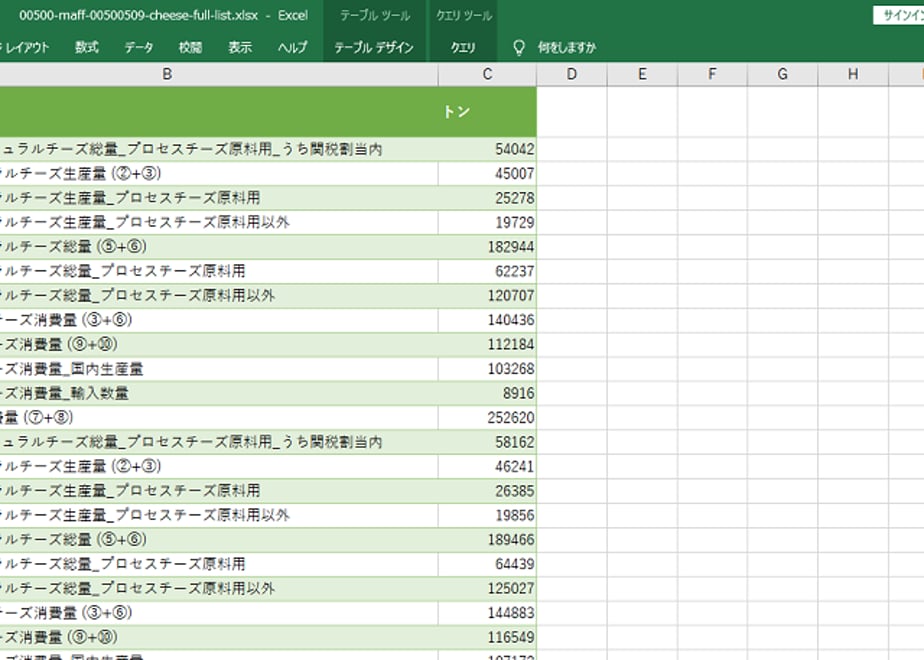
Task: Click ルチーズ生産量 (②+③) cell beside 45007
Action: point(219,173)
